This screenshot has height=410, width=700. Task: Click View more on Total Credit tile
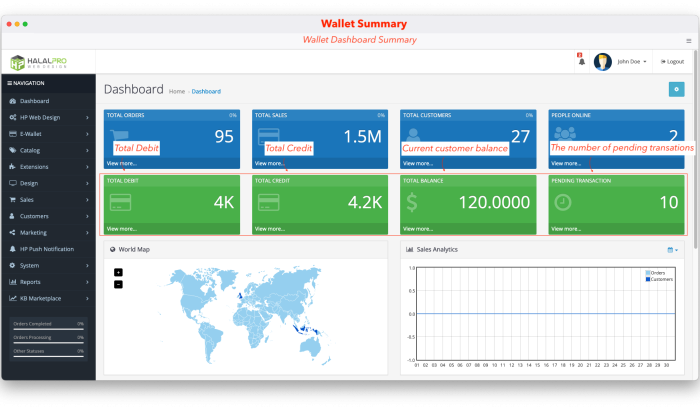tap(270, 229)
